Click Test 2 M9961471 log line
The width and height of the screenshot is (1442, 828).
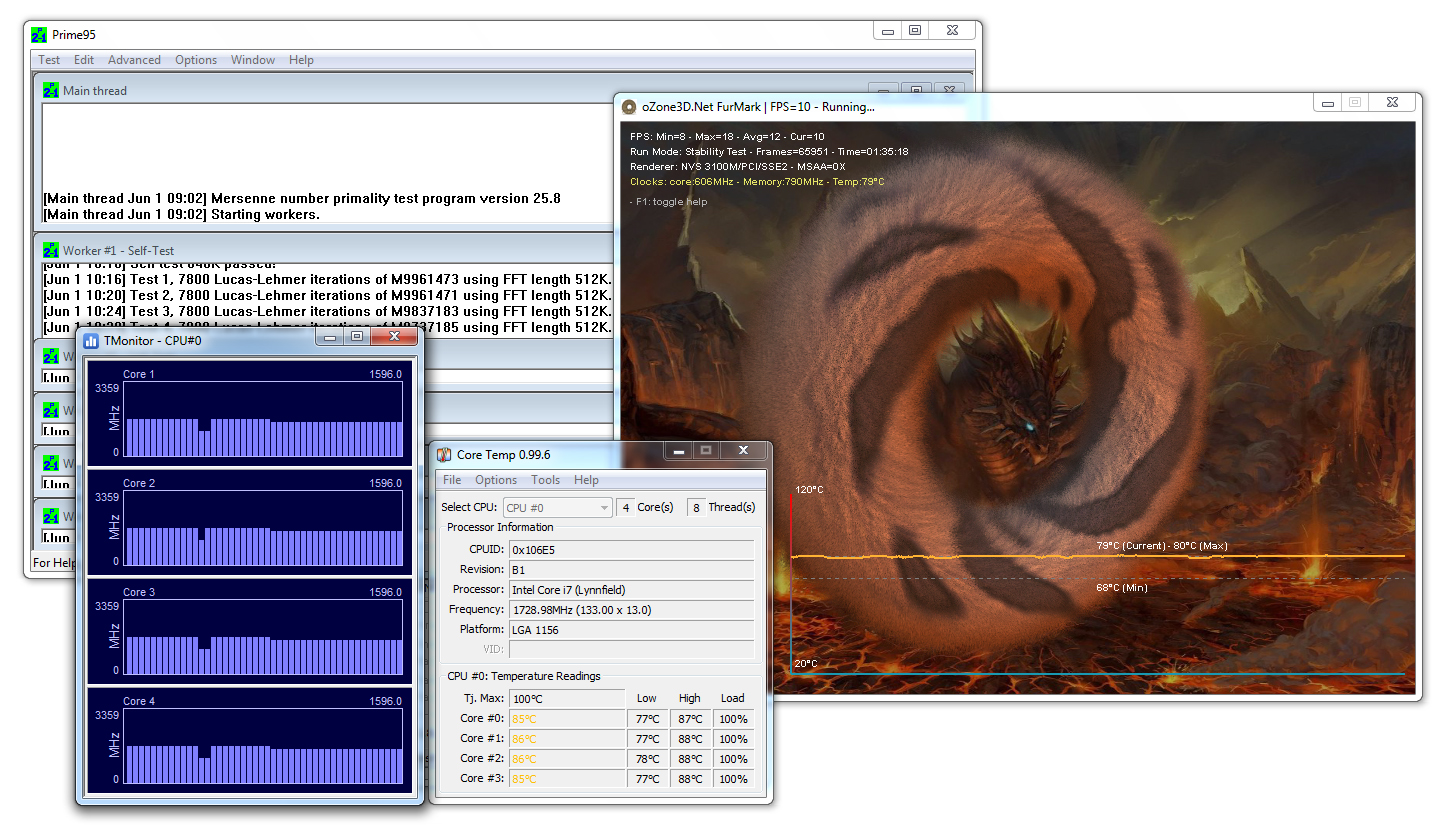click(x=327, y=295)
